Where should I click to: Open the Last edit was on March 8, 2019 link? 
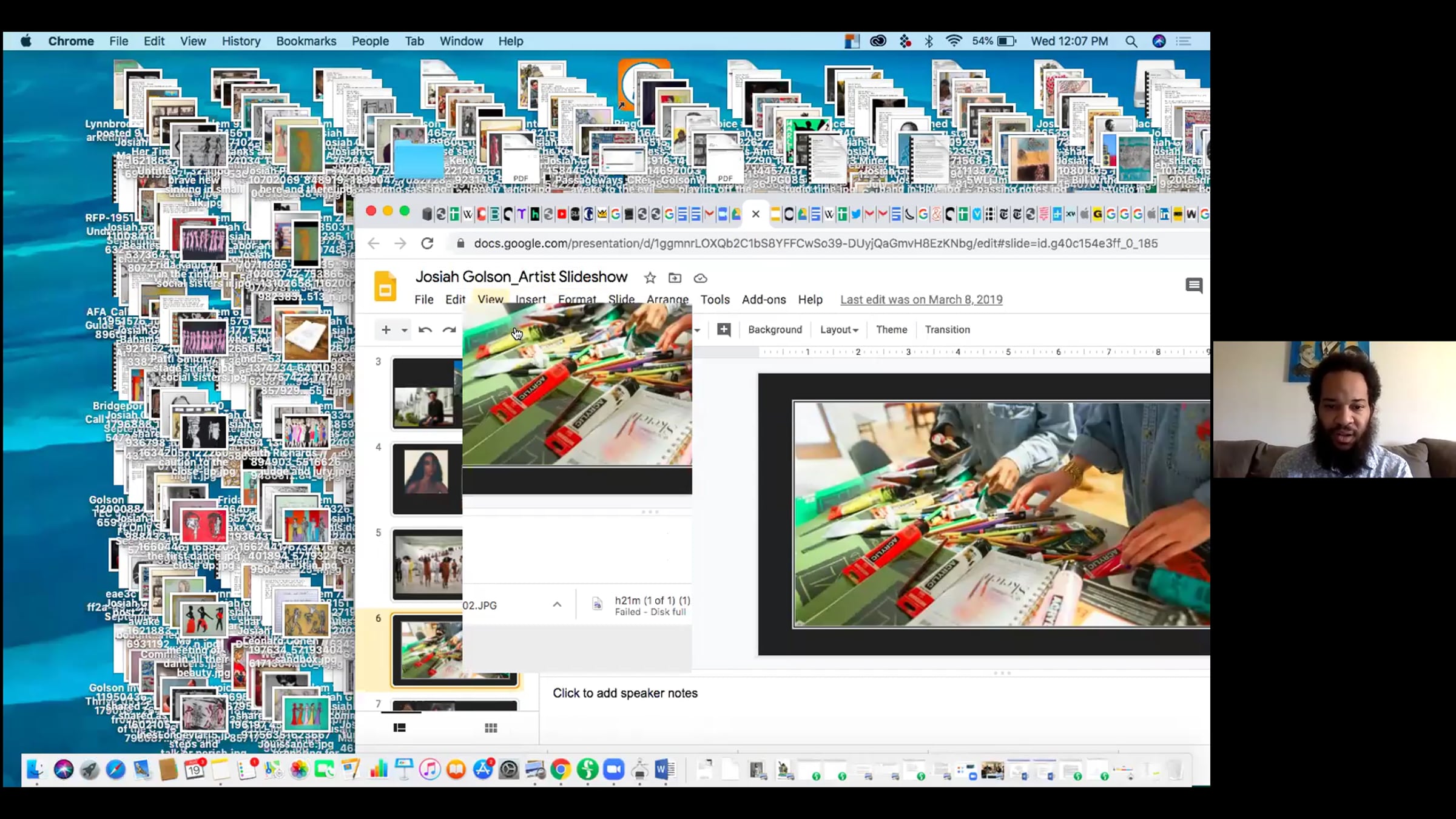pyautogui.click(x=921, y=300)
